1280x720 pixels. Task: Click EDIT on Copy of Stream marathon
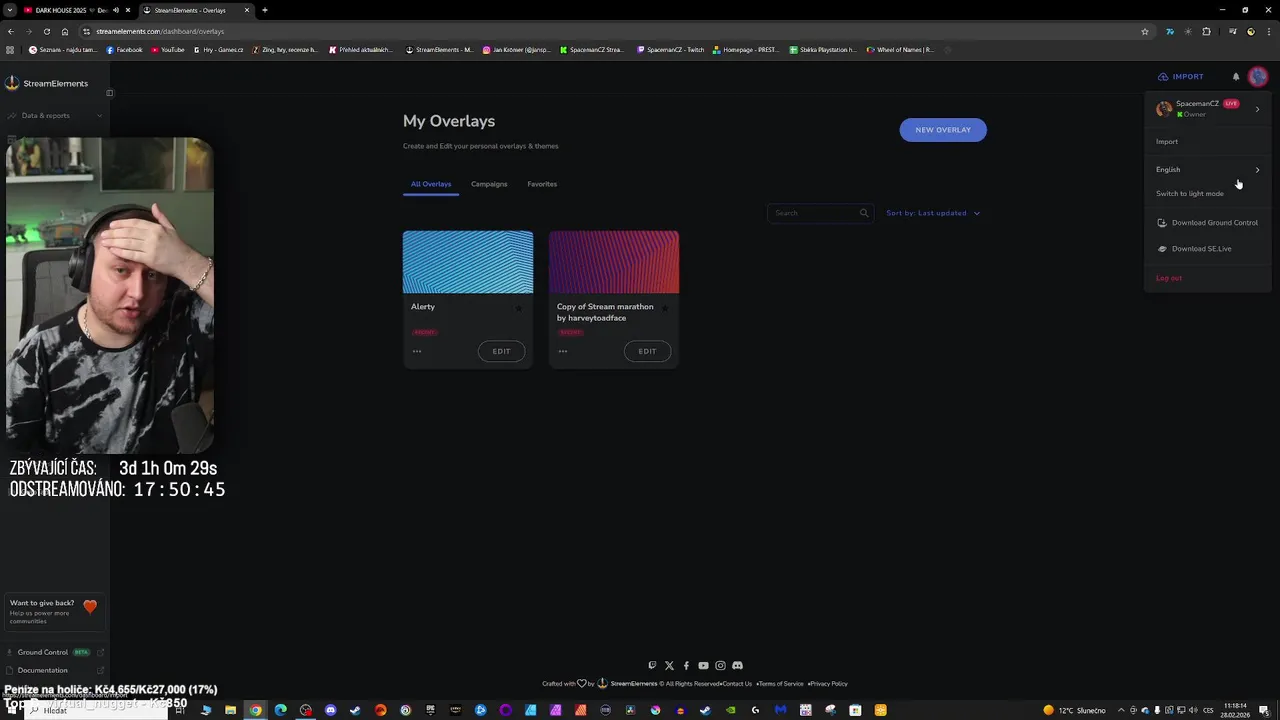[647, 351]
